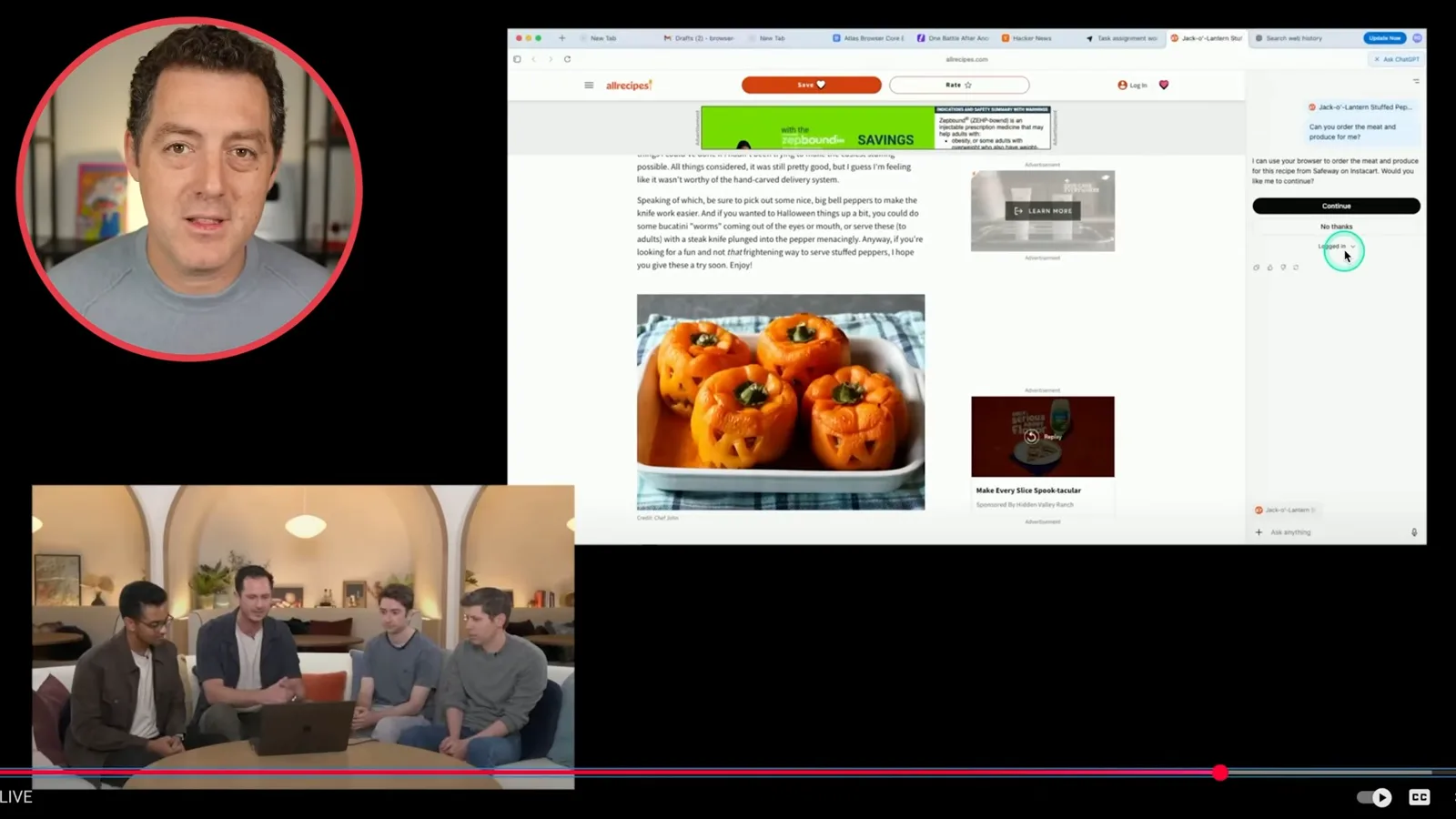The image size is (1456, 819).
Task: Click the Continue button in ChatGPT panel
Action: [x=1336, y=206]
